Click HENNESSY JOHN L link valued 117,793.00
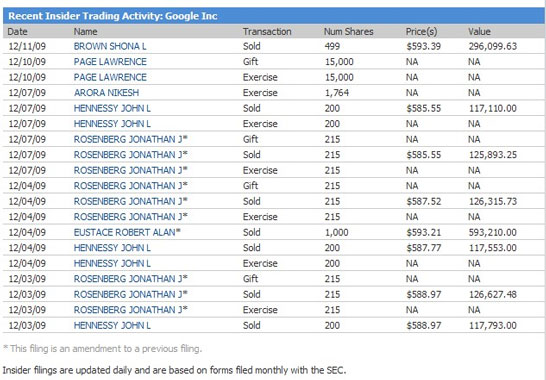Screen dimensions: 546x380 point(112,325)
